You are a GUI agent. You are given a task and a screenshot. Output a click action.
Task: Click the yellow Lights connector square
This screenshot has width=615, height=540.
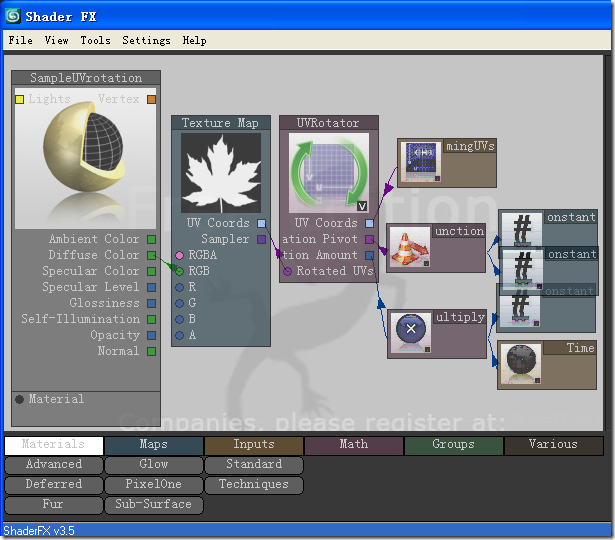19,100
